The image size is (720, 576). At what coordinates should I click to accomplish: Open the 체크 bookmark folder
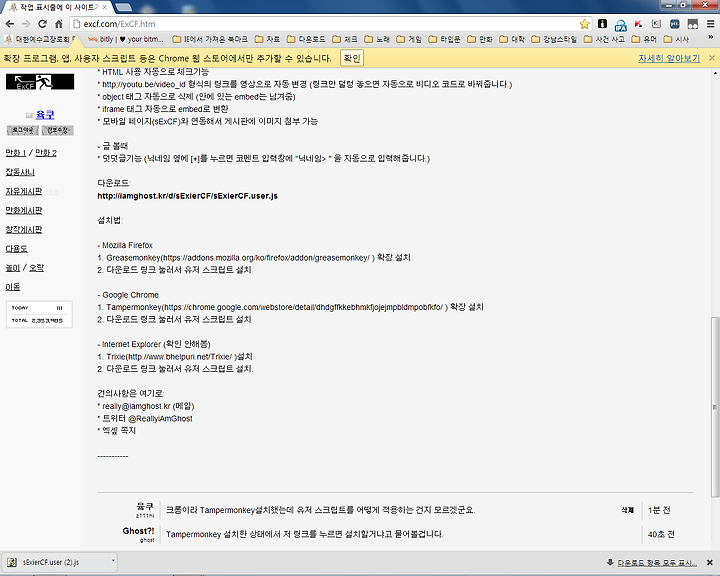pyautogui.click(x=344, y=39)
